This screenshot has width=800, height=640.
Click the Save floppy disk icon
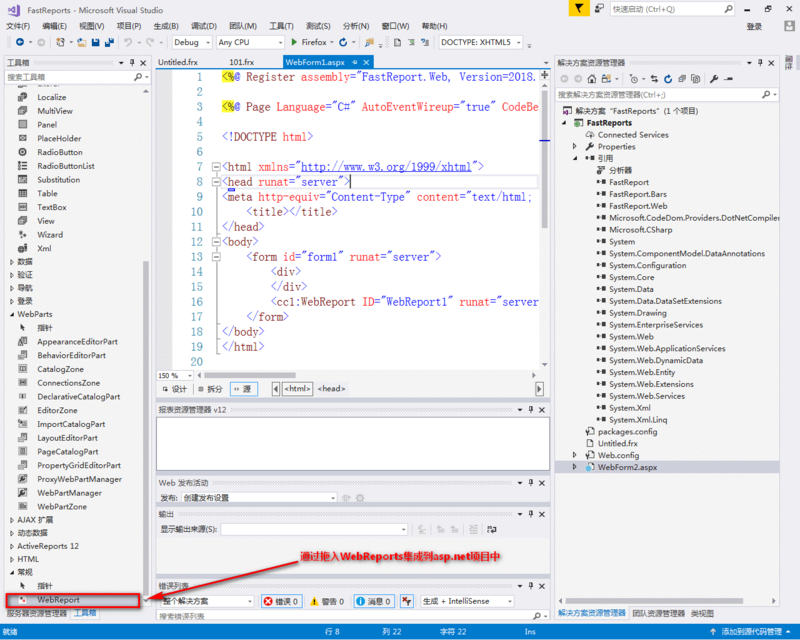95,42
